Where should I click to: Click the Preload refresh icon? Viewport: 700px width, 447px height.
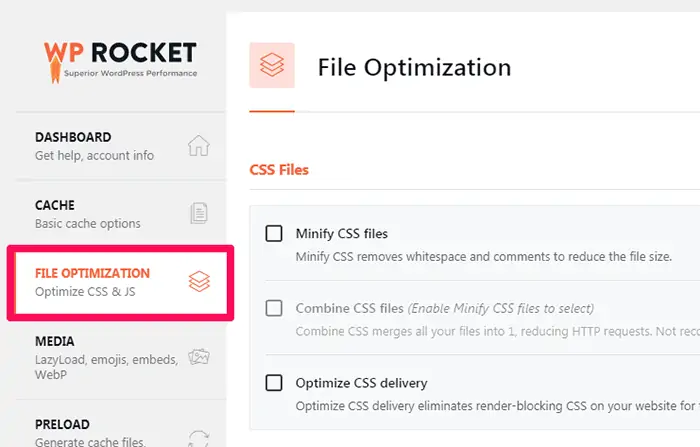point(199,434)
